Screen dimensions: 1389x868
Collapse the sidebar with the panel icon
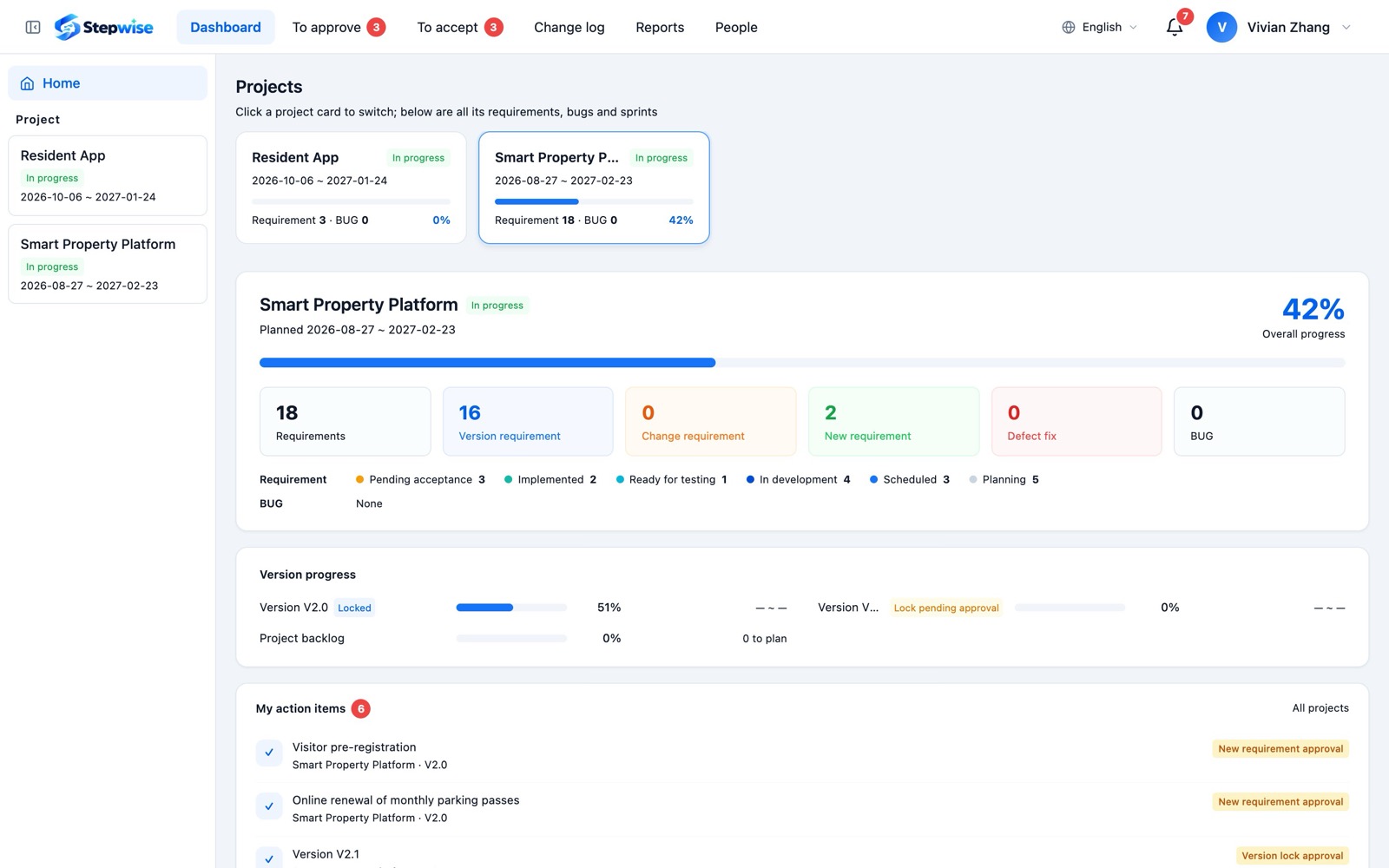point(33,27)
